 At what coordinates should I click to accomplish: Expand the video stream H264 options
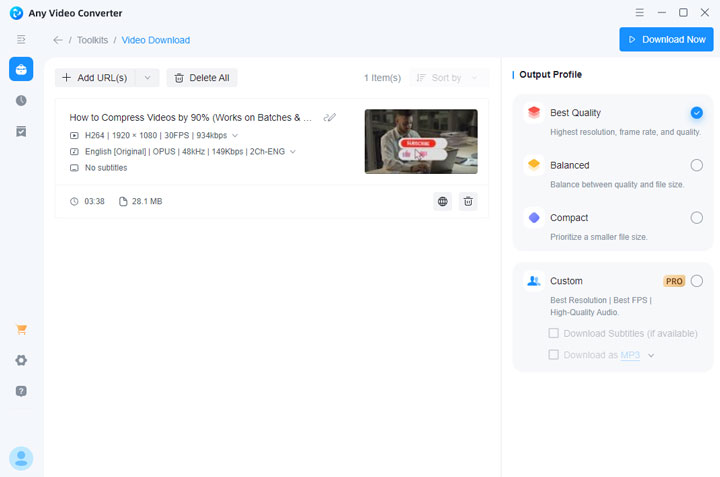coord(235,135)
